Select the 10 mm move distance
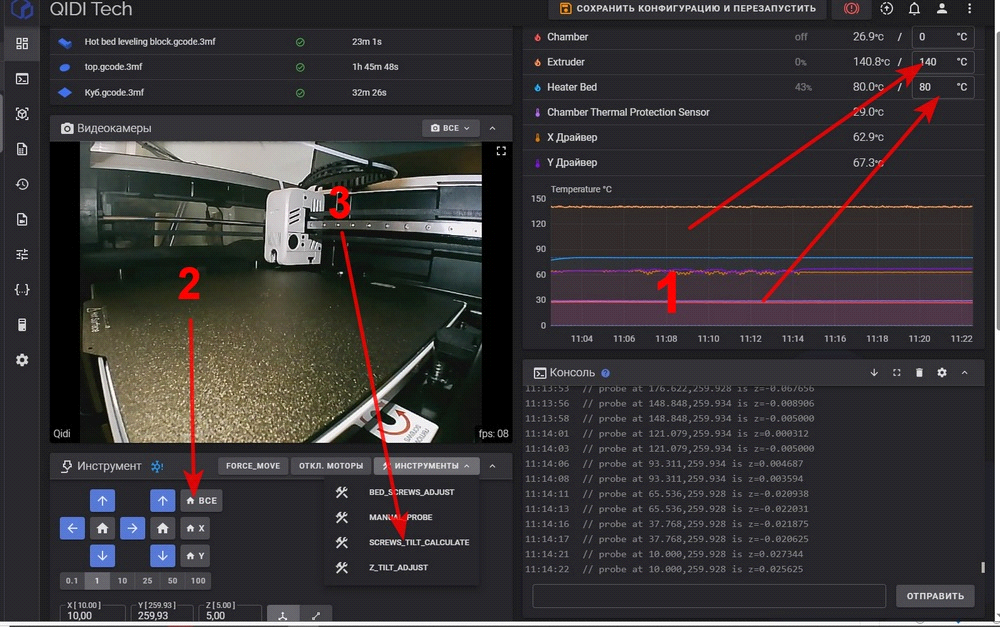Image resolution: width=1000 pixels, height=627 pixels. click(x=122, y=581)
